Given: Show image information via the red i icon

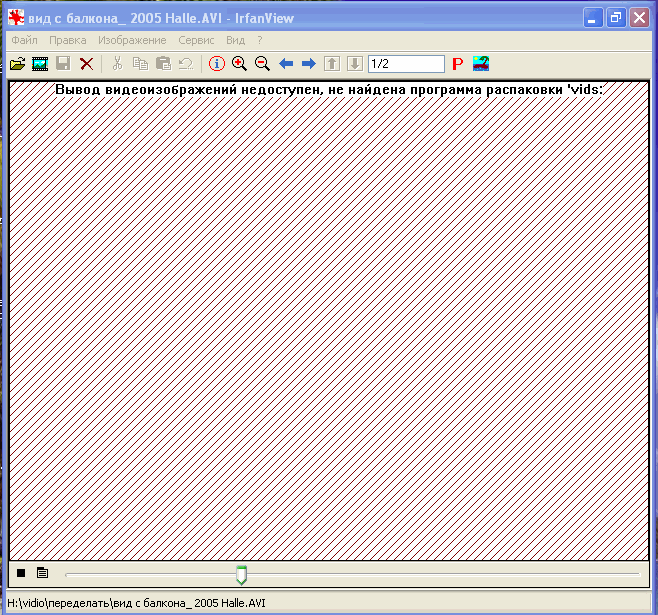Looking at the screenshot, I should (217, 64).
